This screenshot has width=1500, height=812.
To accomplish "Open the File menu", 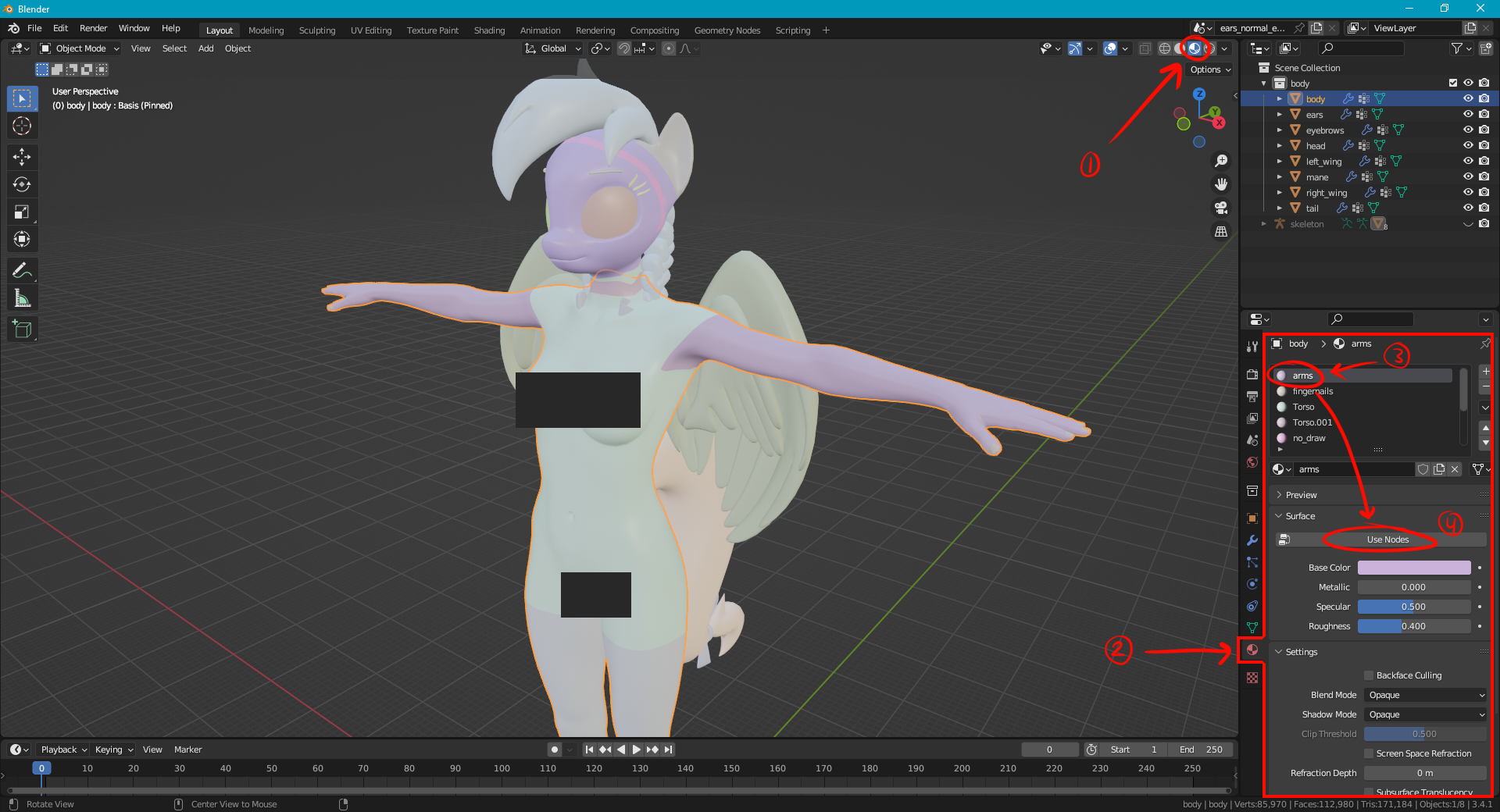I will pyautogui.click(x=34, y=28).
